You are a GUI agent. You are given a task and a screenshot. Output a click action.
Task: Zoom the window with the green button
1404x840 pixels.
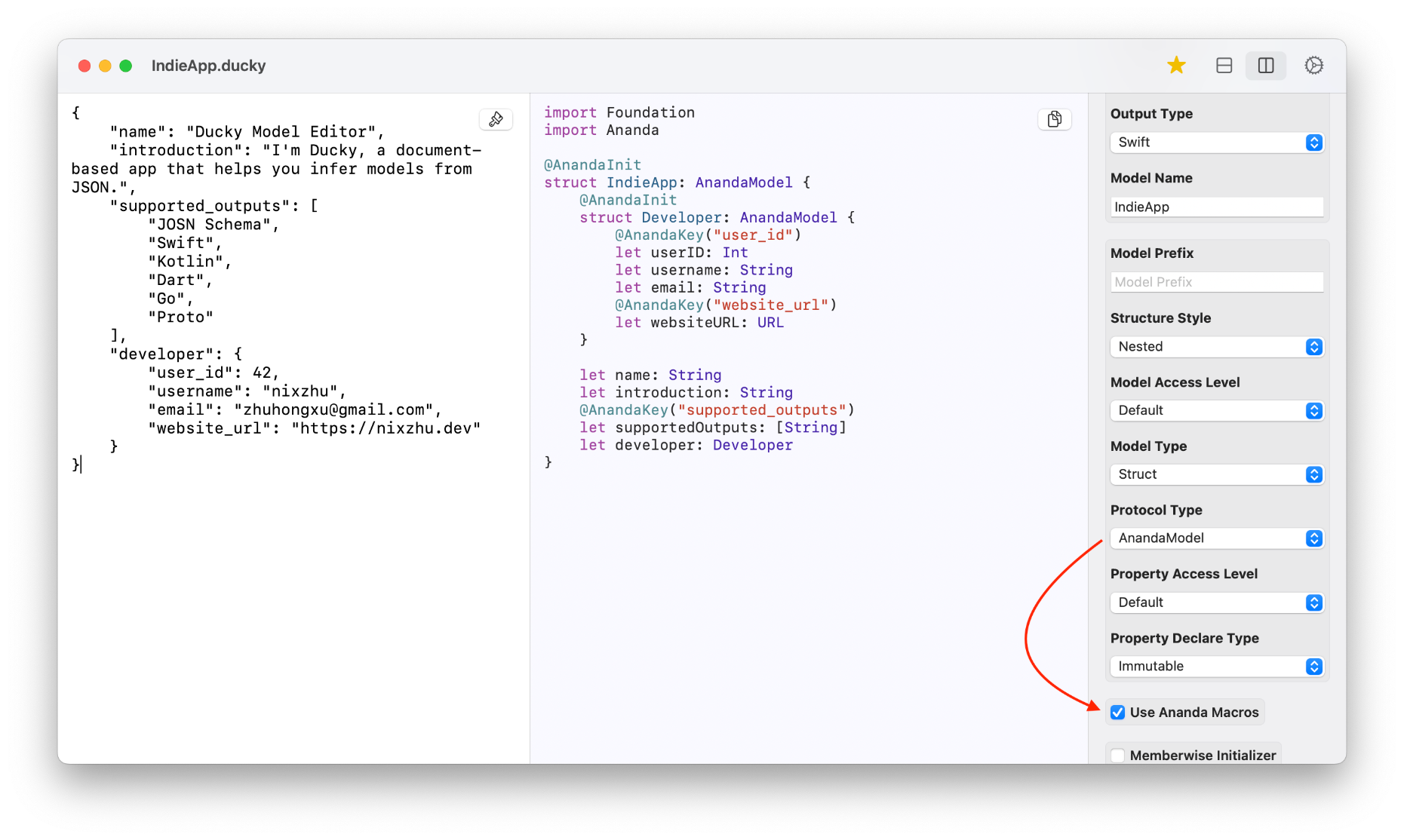[x=126, y=66]
